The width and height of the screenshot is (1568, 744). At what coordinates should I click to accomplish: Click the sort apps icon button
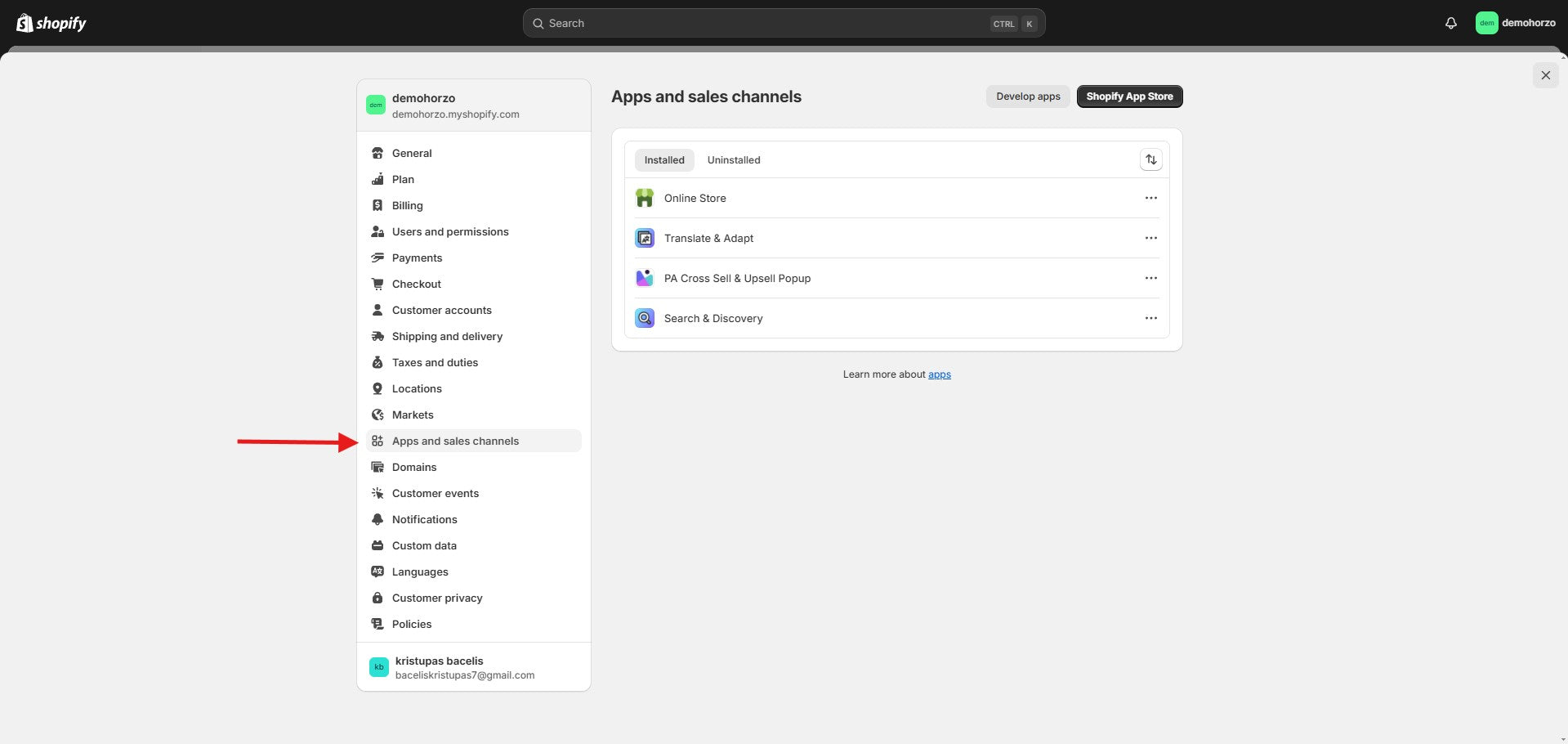click(1150, 159)
